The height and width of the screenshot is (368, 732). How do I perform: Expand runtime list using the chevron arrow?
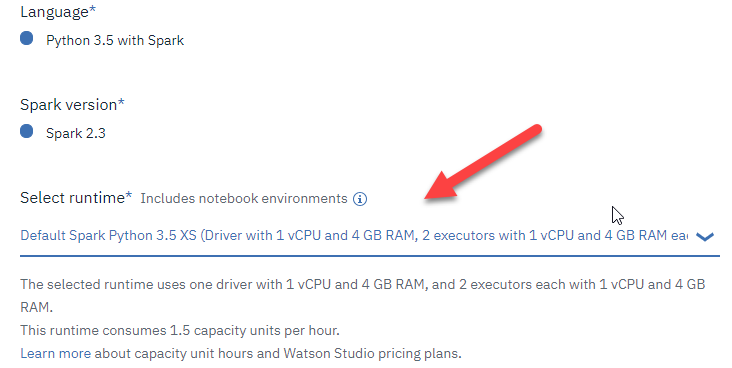click(705, 236)
